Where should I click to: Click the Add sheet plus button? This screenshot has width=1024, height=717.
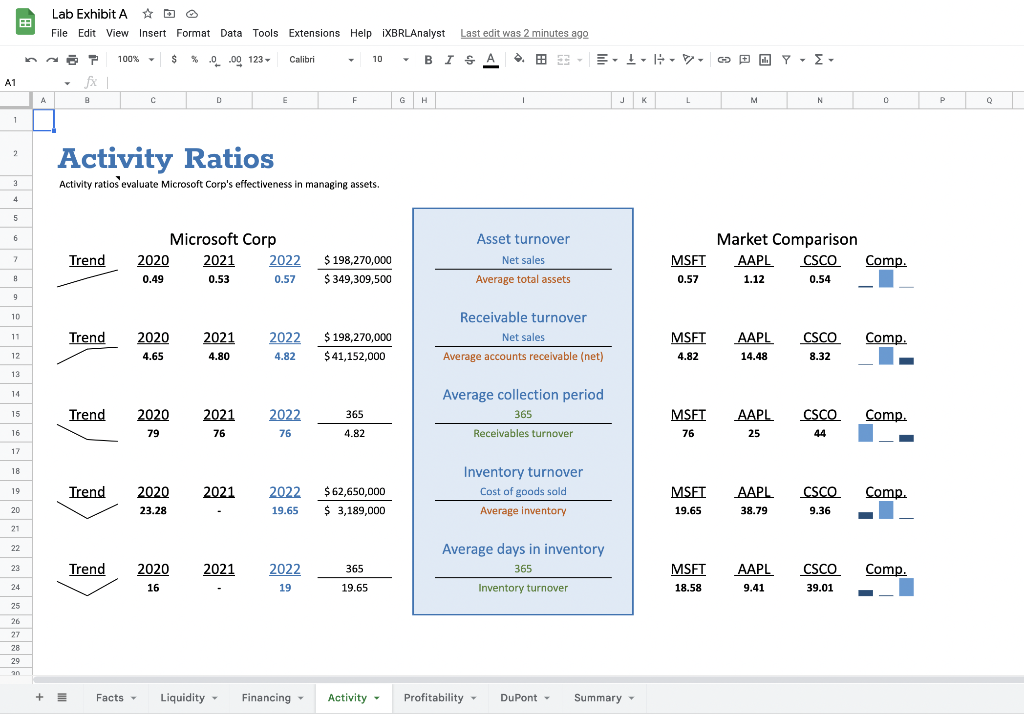pyautogui.click(x=39, y=697)
